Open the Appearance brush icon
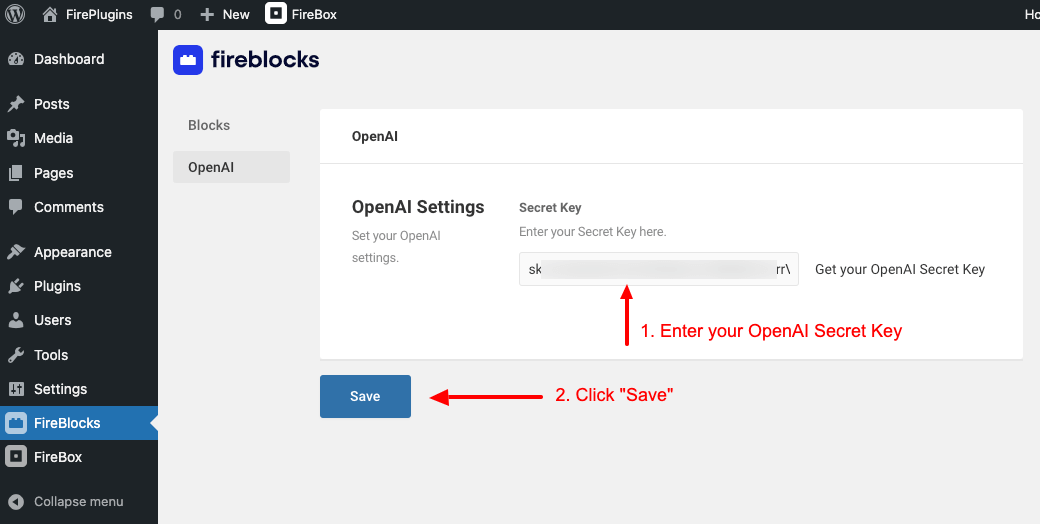Screen dimensions: 1040x524 tap(16, 252)
